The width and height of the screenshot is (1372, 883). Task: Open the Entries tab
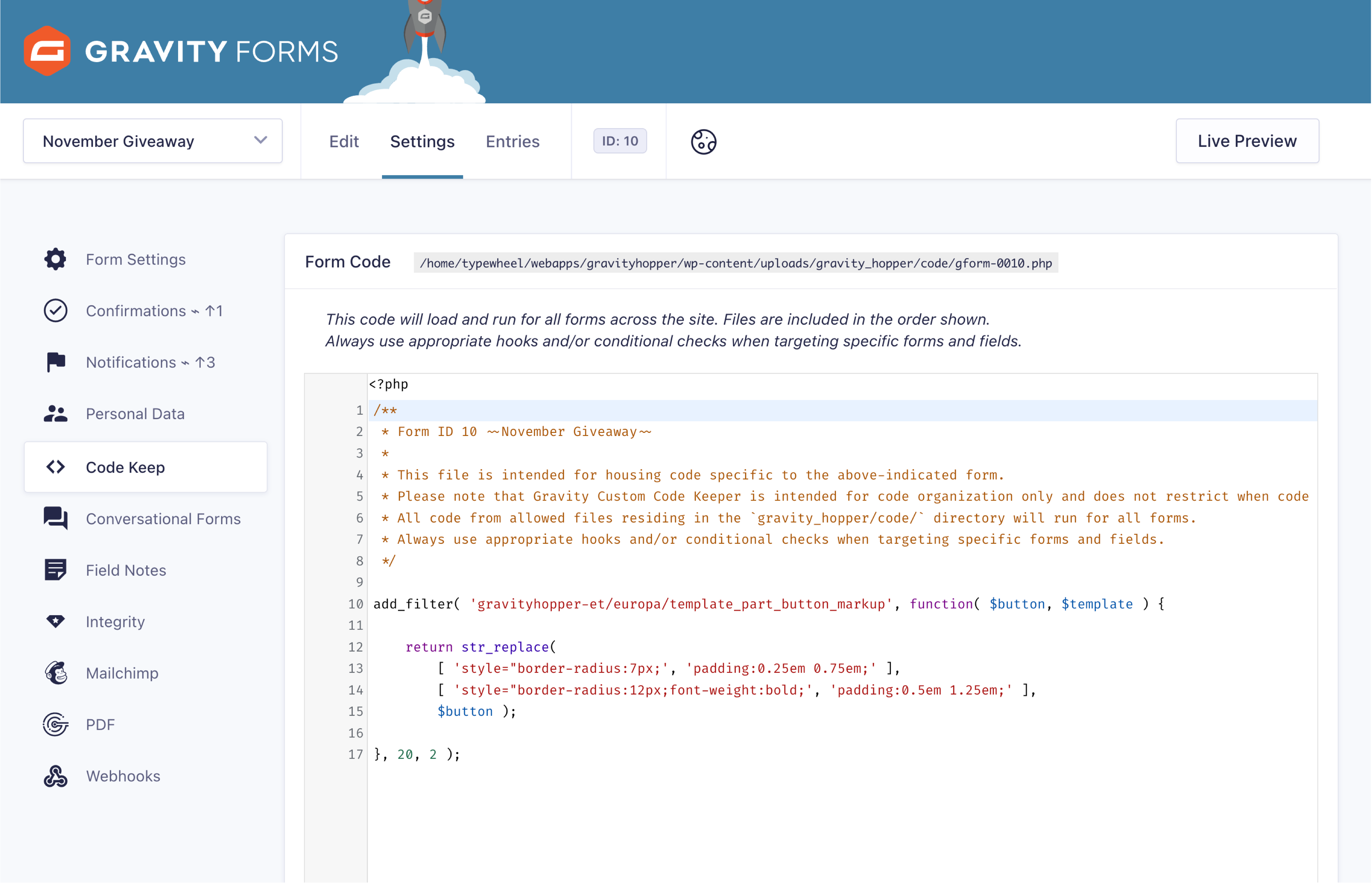point(512,142)
